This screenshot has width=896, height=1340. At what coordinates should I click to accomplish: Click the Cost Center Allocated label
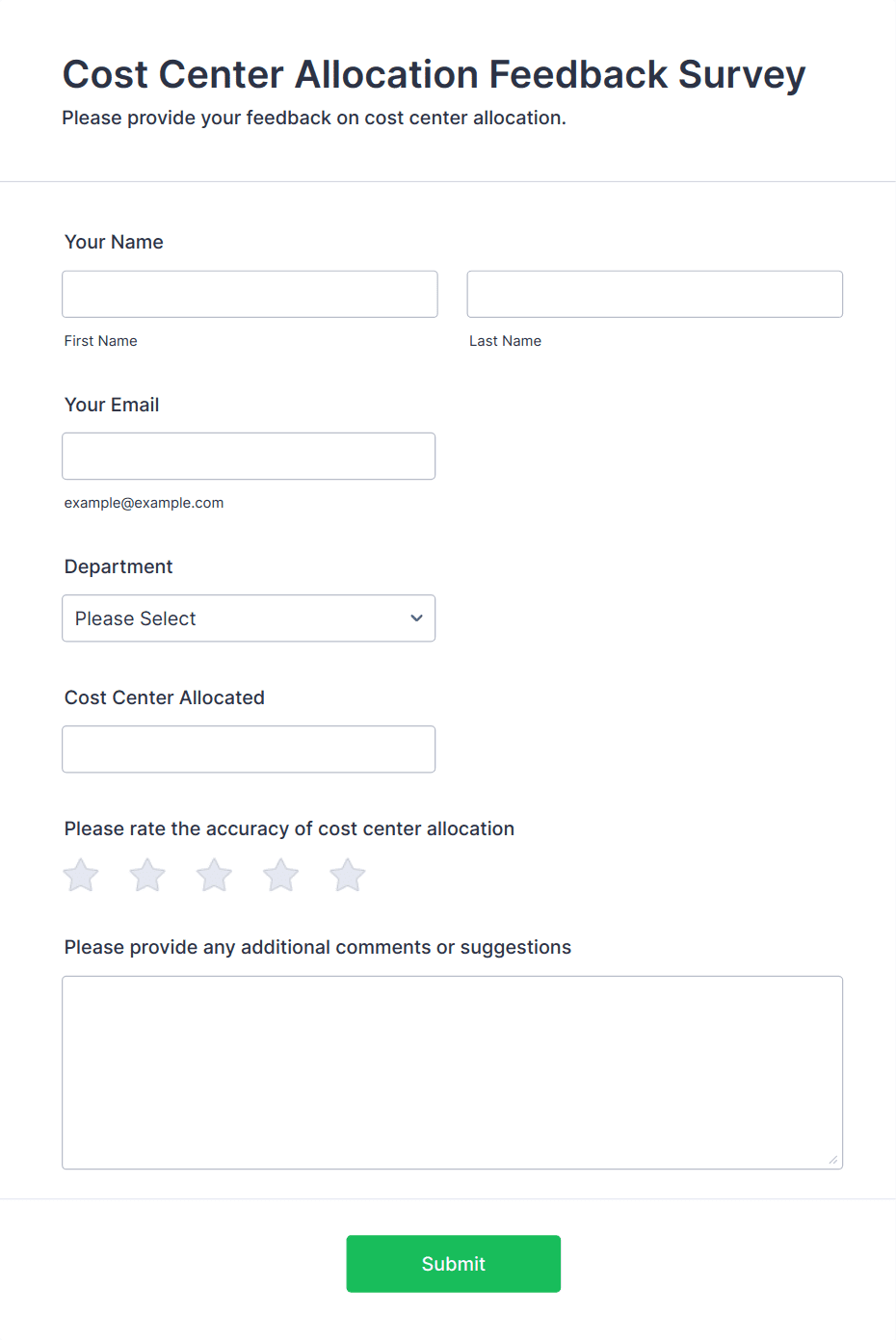(165, 697)
